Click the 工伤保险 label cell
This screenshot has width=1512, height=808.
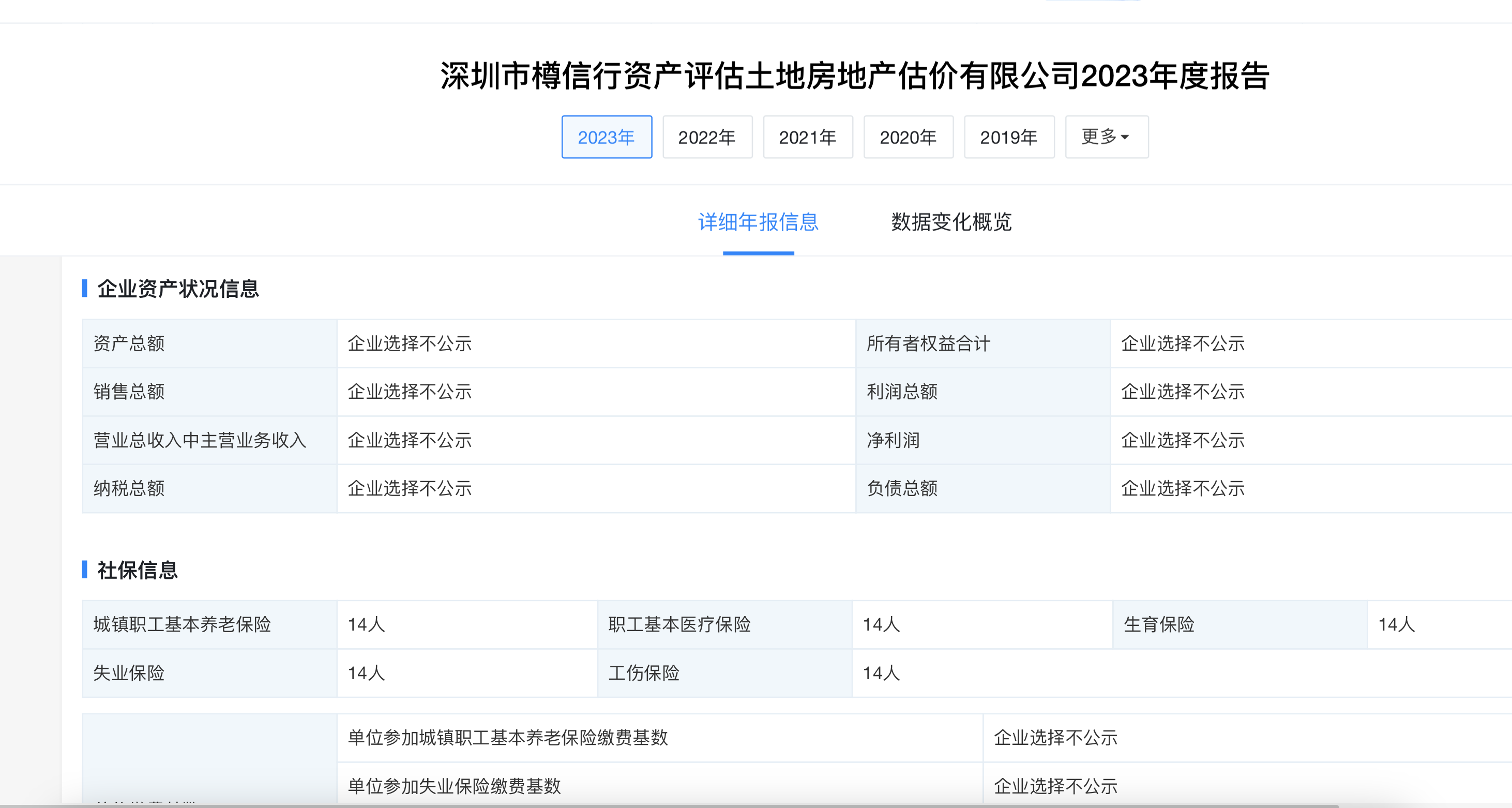pos(644,673)
